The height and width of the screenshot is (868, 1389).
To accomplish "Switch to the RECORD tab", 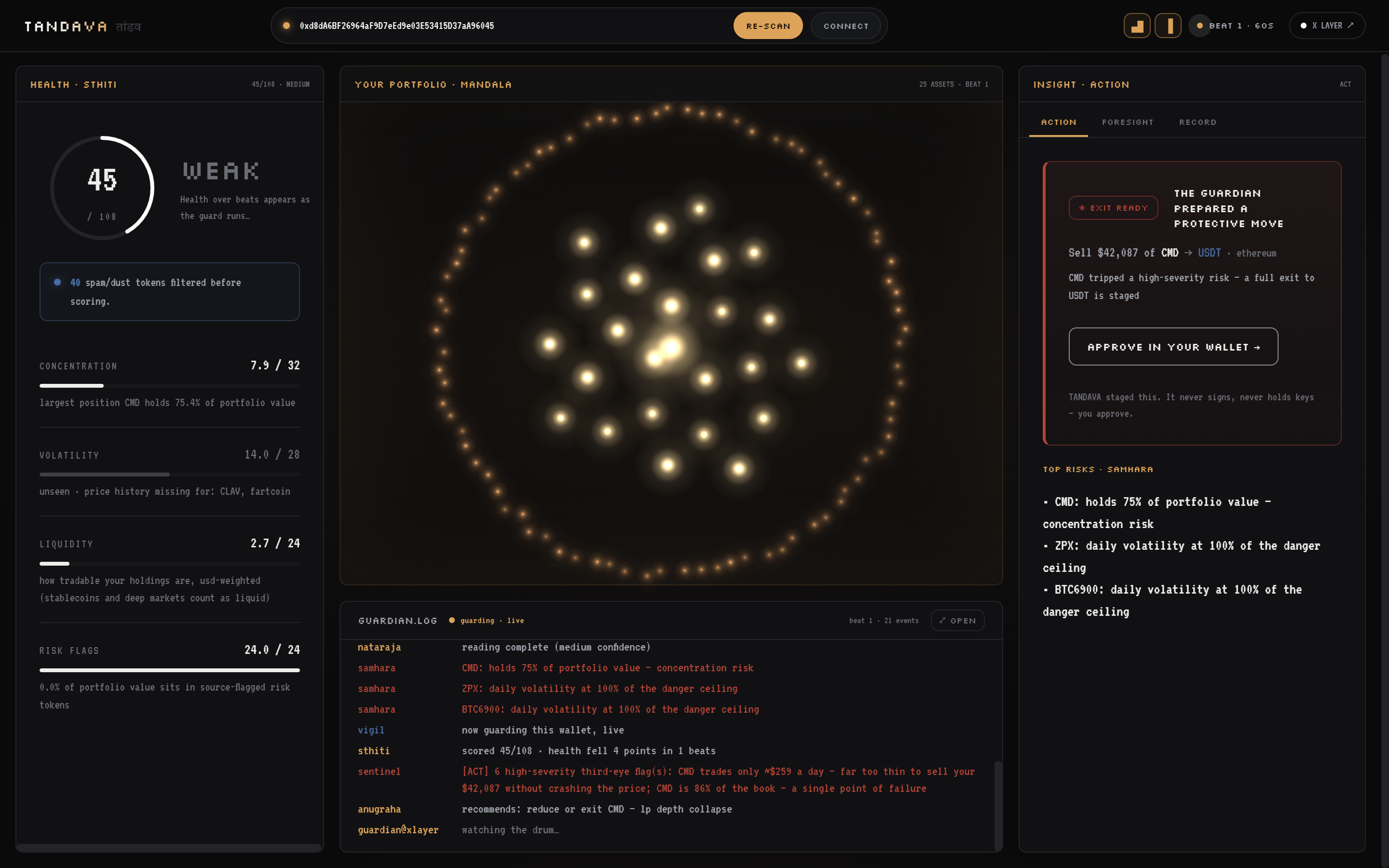I will 1198,122.
